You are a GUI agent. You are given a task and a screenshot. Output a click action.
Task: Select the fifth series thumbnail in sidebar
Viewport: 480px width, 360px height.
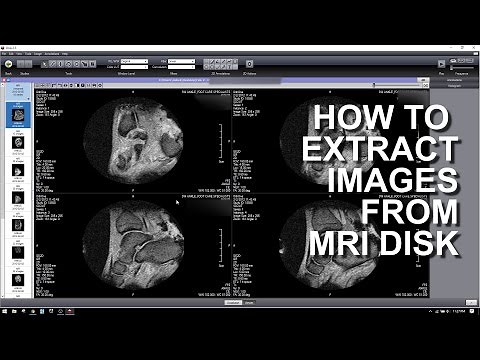pos(18,225)
